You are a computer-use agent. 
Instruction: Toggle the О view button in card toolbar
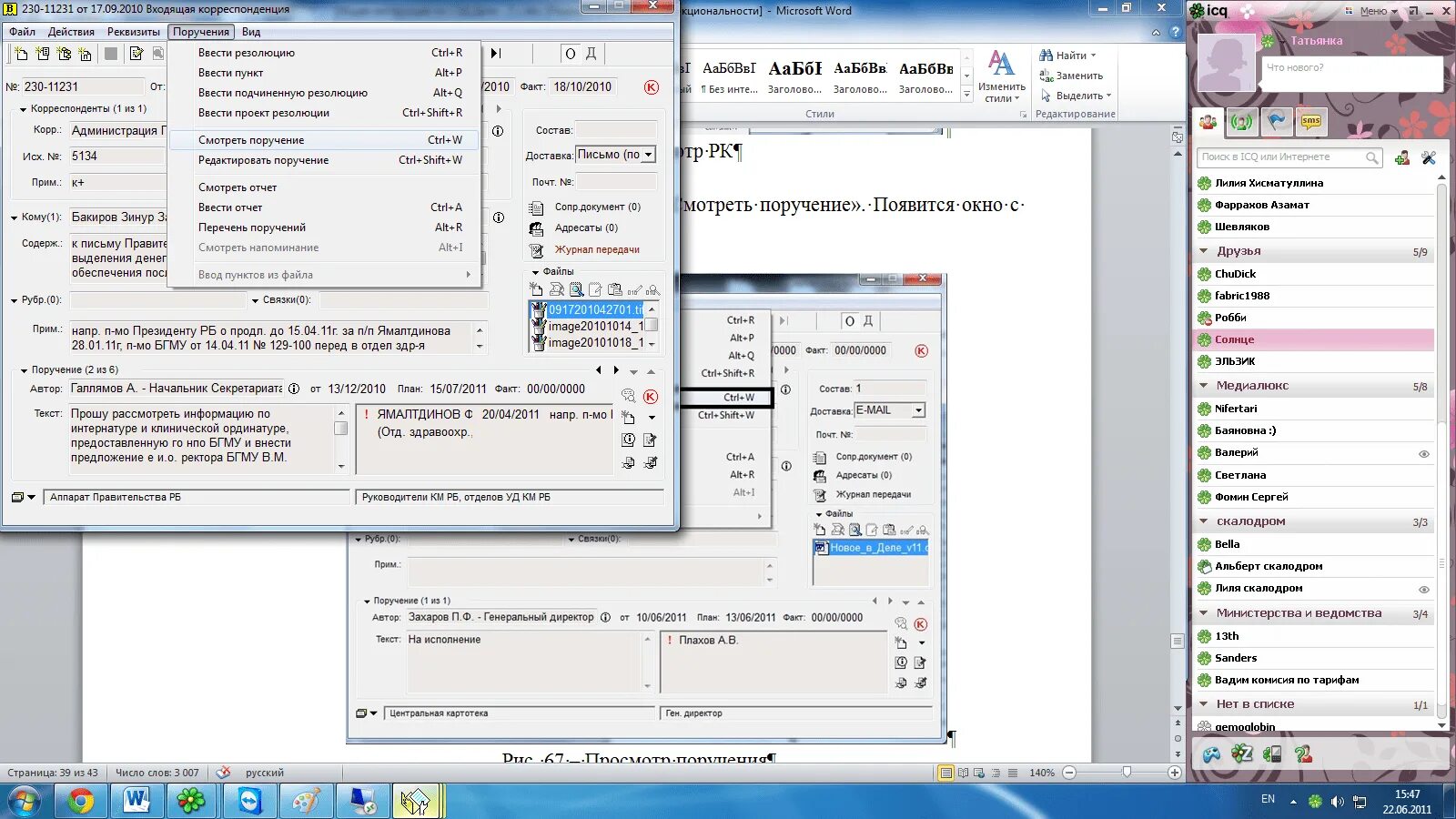click(x=571, y=54)
